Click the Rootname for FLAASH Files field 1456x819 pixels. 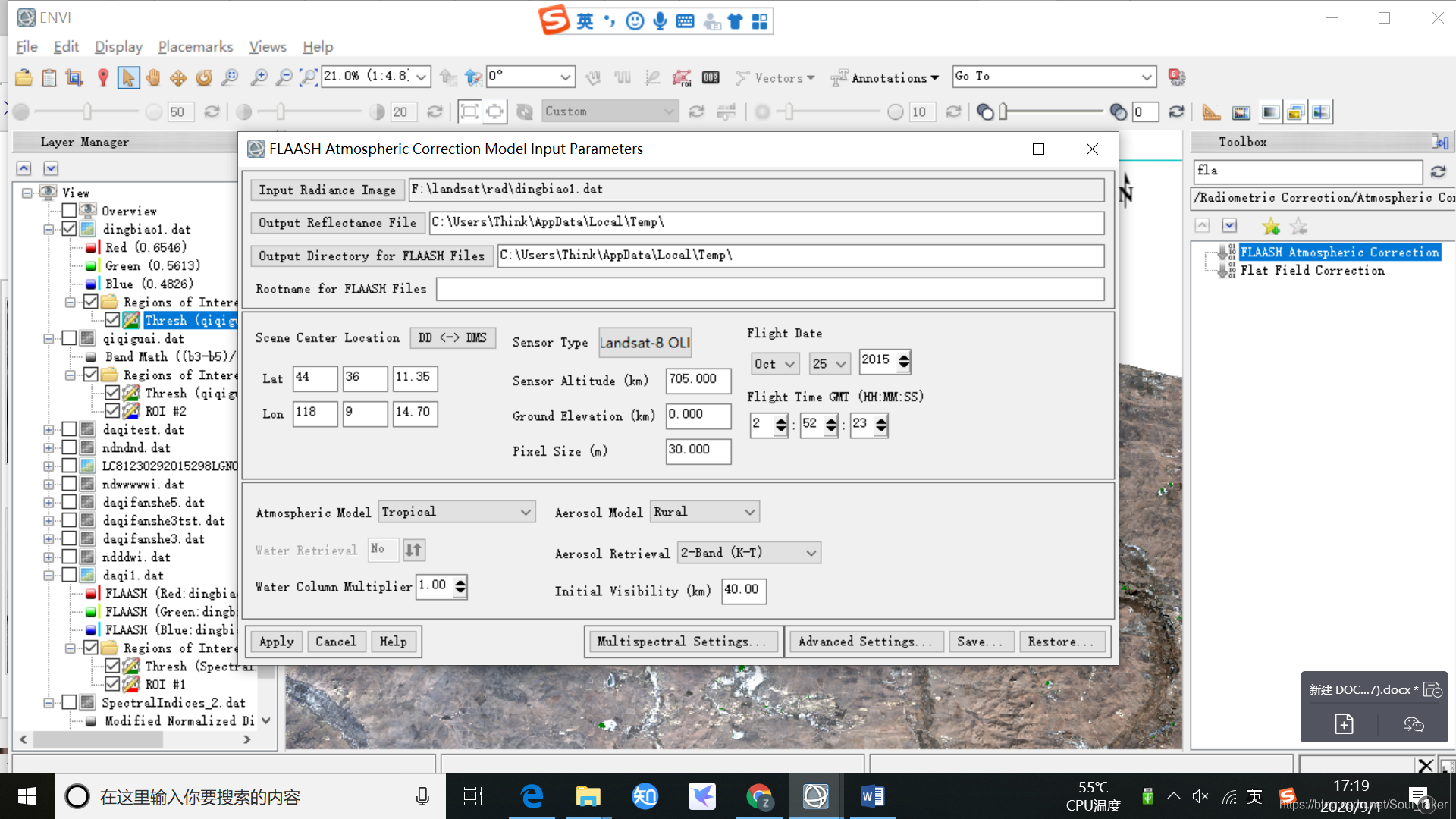click(770, 289)
